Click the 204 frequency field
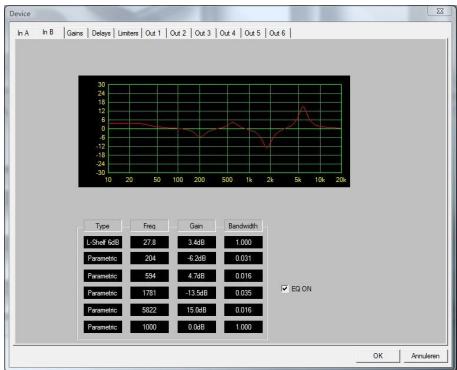Viewport: 457px width, 370px height. pos(150,258)
